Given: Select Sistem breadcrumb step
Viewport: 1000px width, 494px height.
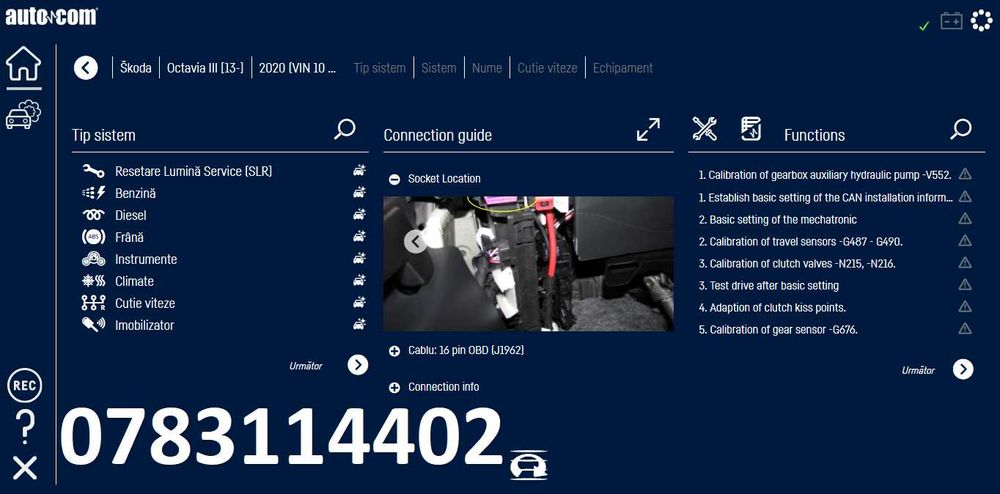Looking at the screenshot, I should click(439, 68).
